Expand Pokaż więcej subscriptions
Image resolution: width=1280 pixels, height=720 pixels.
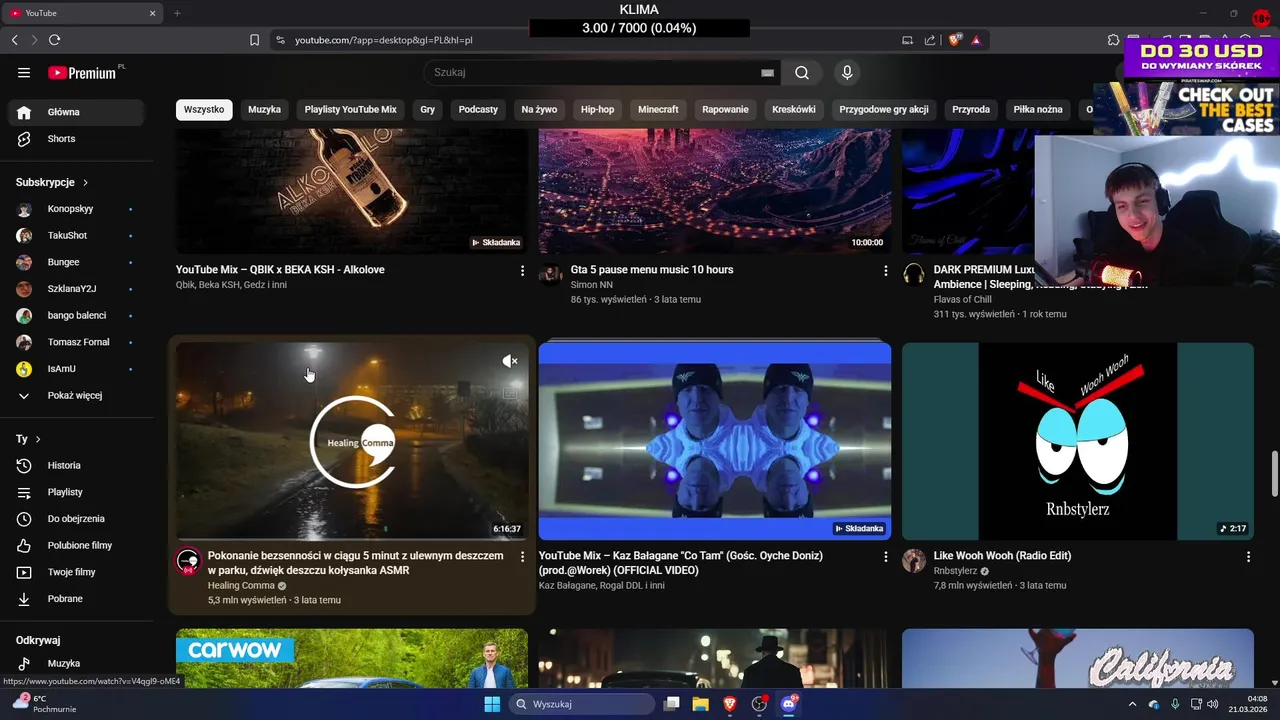(77, 395)
